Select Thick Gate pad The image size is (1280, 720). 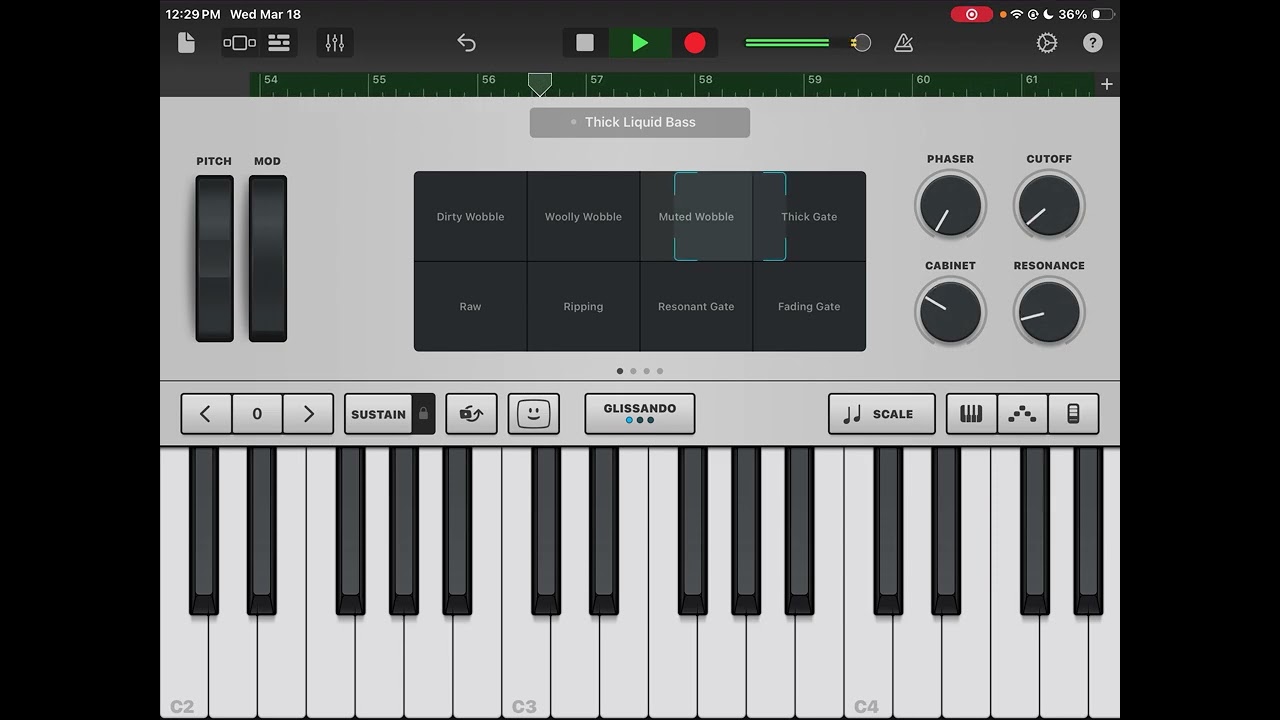(x=809, y=216)
